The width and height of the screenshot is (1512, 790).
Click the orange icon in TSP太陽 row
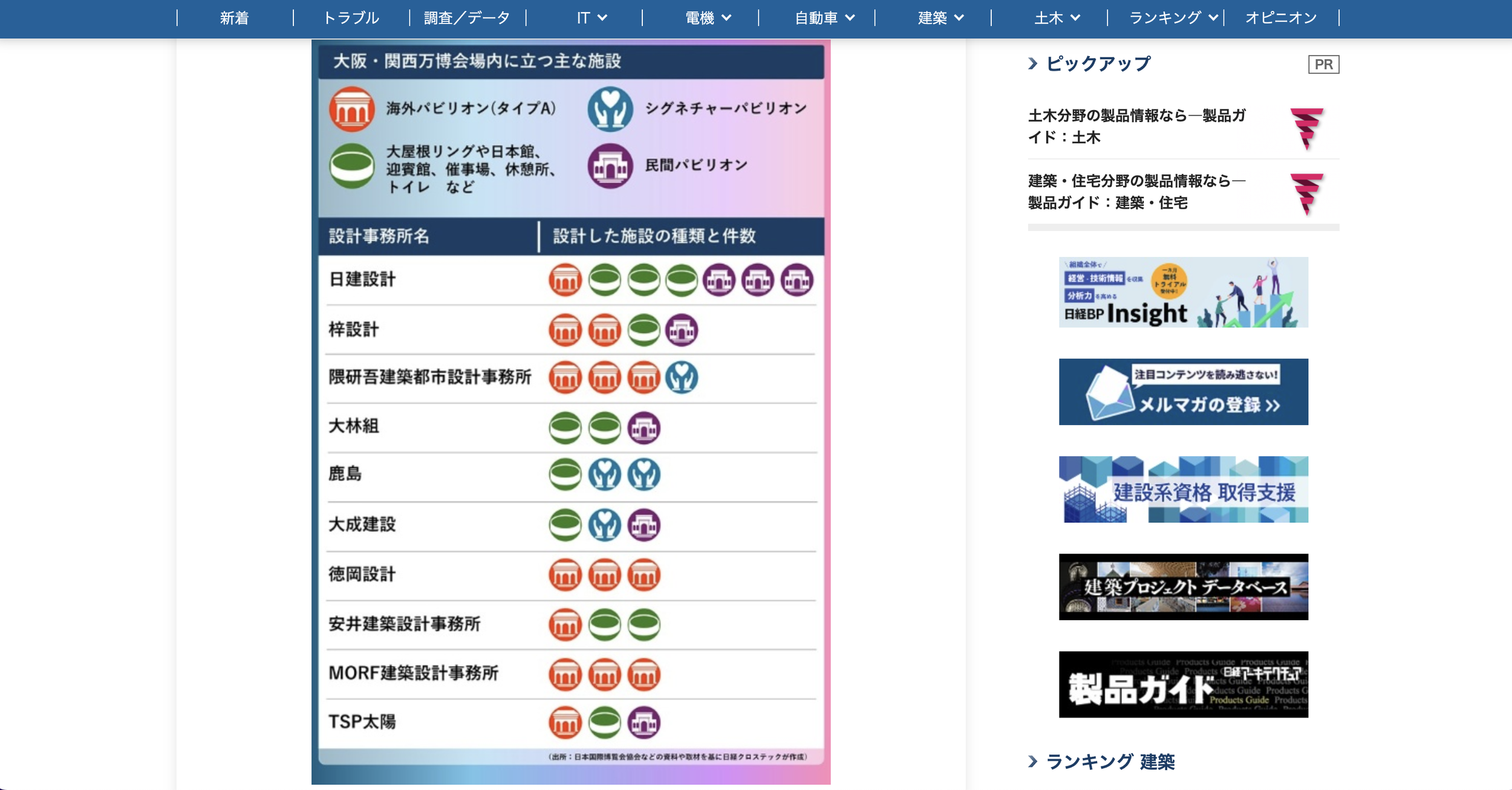[565, 722]
